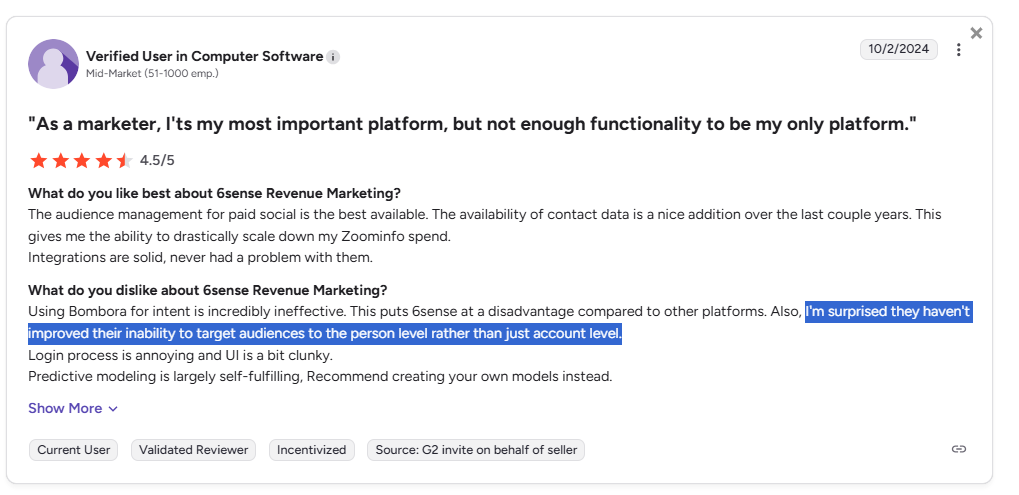1019x495 pixels.
Task: Click the first red rating star
Action: tap(38, 160)
